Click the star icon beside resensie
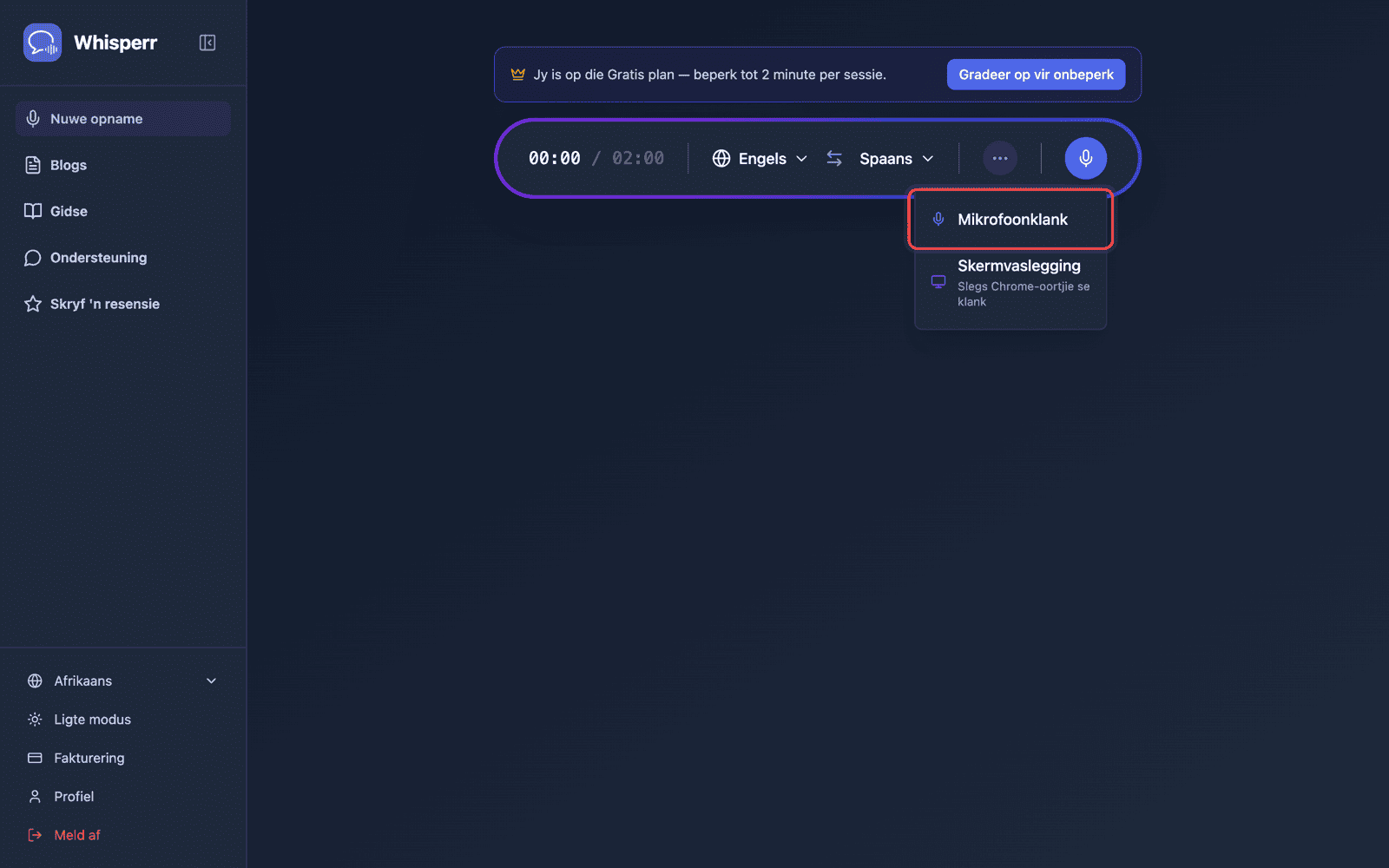This screenshot has height=868, width=1389. click(33, 304)
